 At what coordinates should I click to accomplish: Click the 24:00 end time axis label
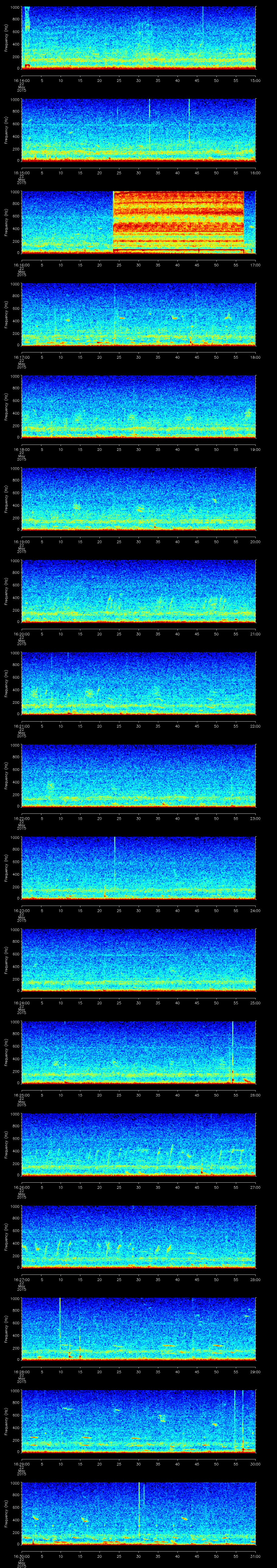(x=255, y=910)
